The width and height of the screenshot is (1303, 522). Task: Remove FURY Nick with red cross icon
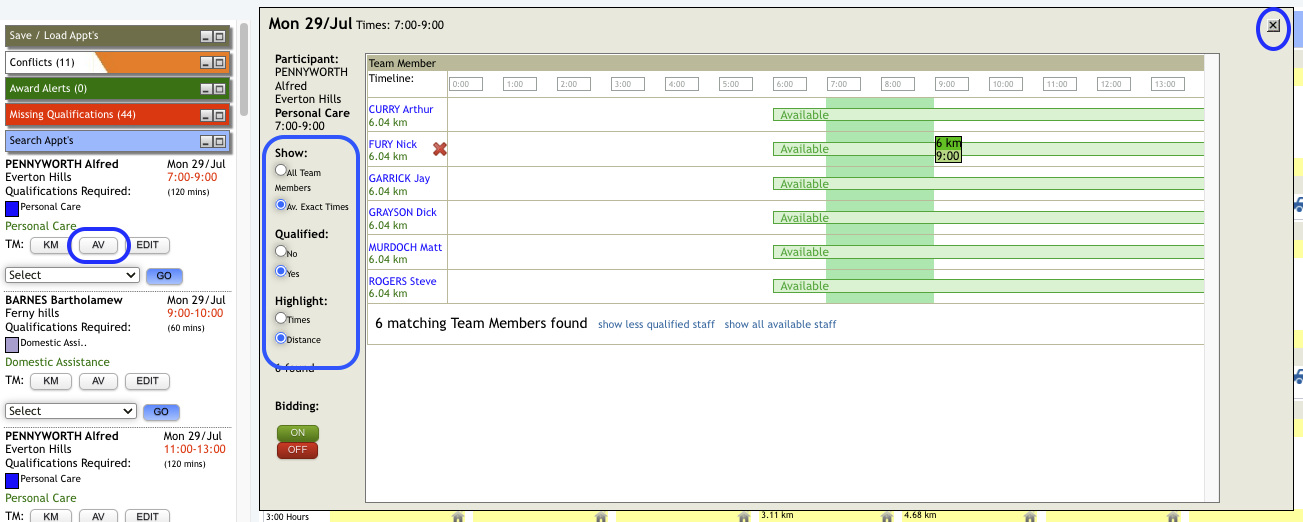439,149
